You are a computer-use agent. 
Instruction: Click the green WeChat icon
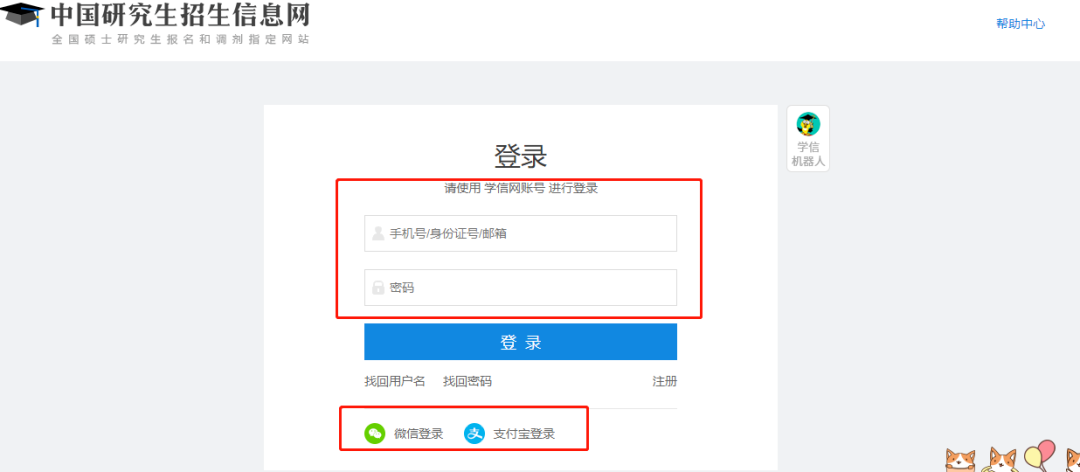[x=374, y=433]
